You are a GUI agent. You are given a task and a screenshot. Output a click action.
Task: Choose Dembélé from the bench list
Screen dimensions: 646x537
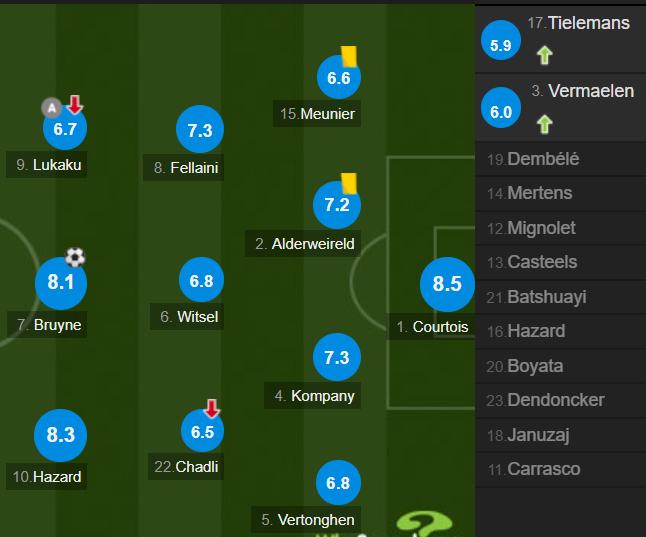pos(561,159)
